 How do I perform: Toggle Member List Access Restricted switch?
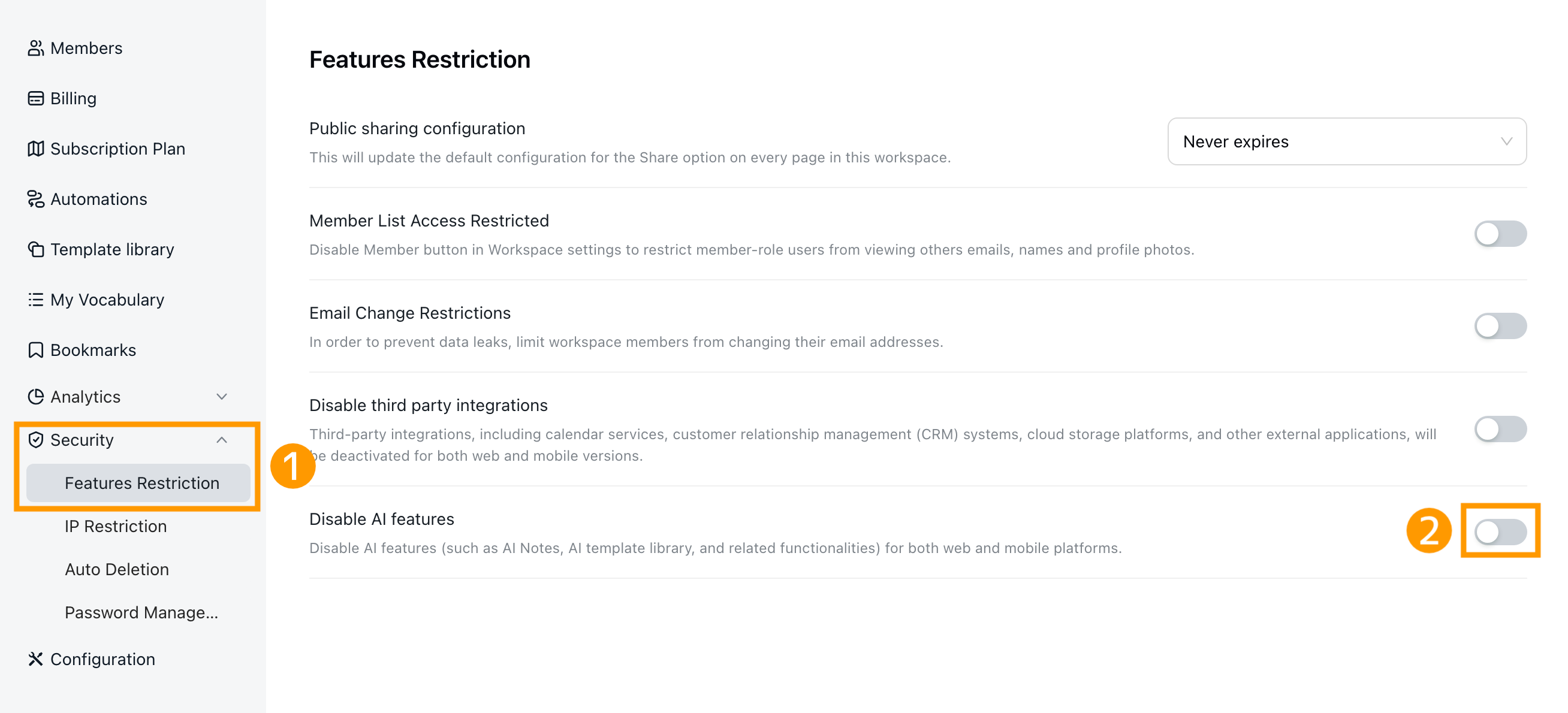1500,234
